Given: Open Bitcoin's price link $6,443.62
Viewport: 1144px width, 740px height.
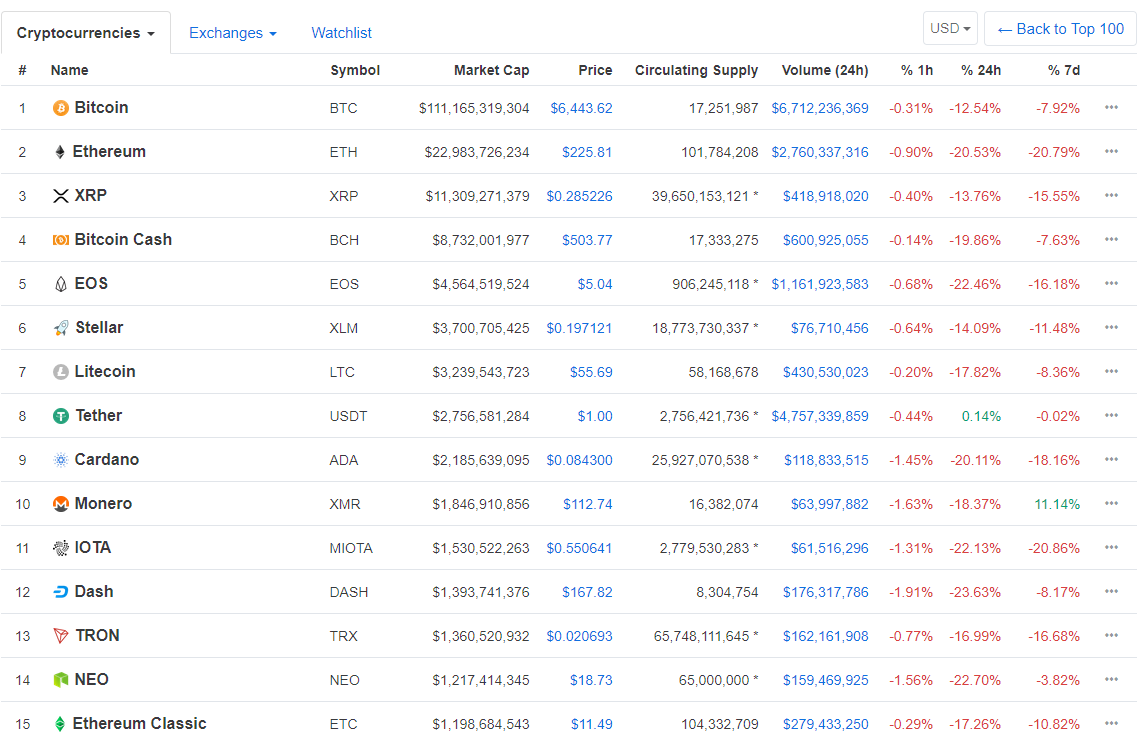Looking at the screenshot, I should click(x=581, y=107).
